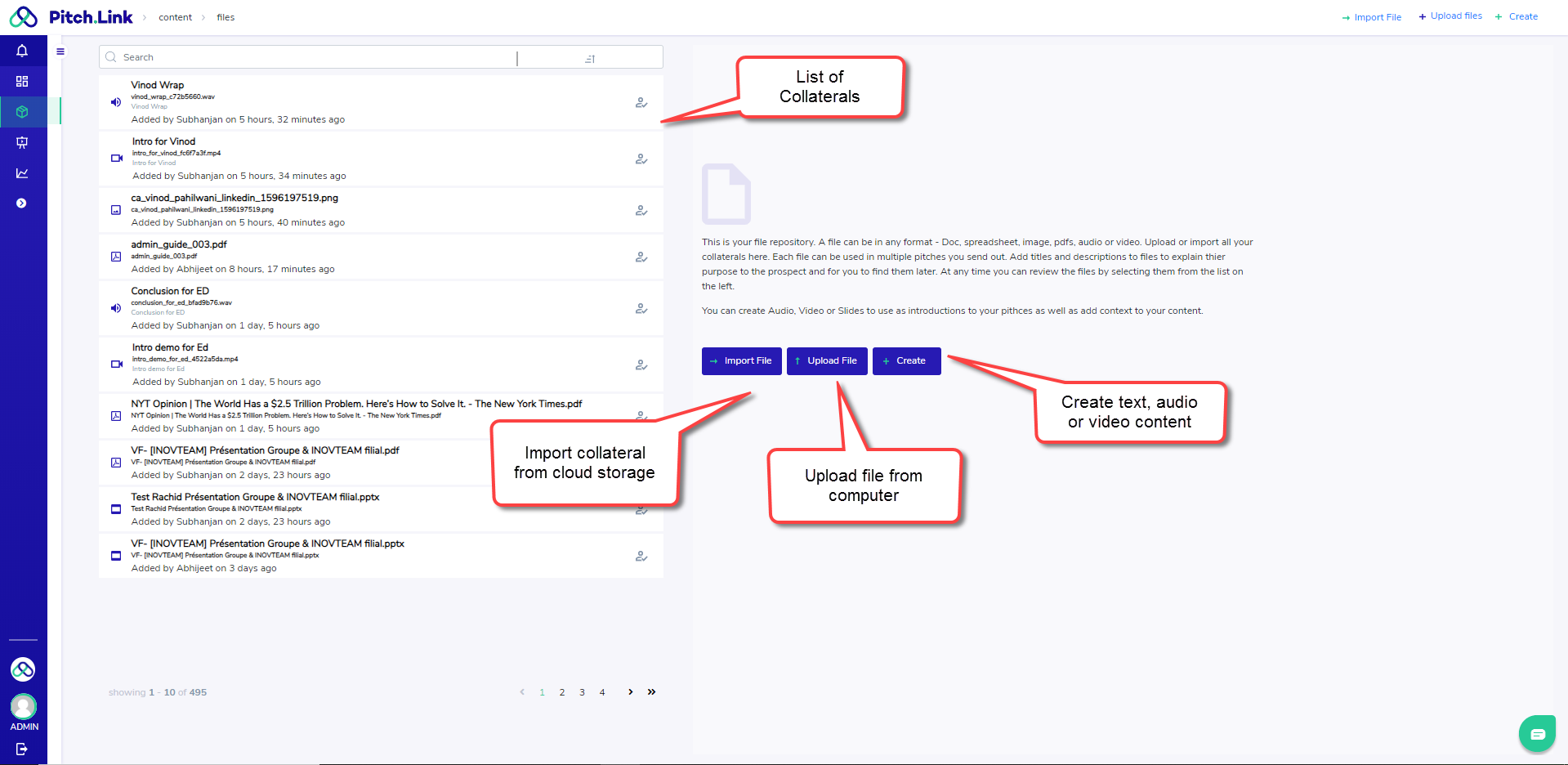
Task: Open the chat support bubble icon
Action: click(x=1537, y=734)
